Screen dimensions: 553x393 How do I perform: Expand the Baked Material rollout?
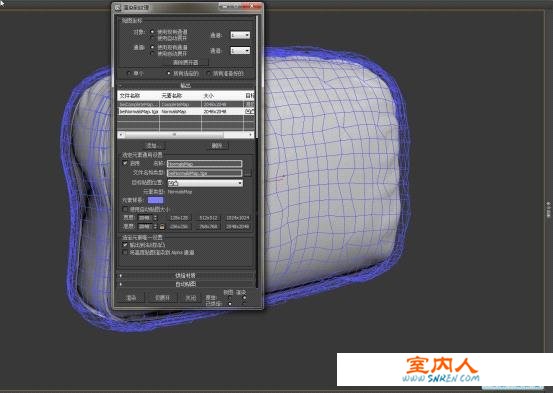[186, 276]
